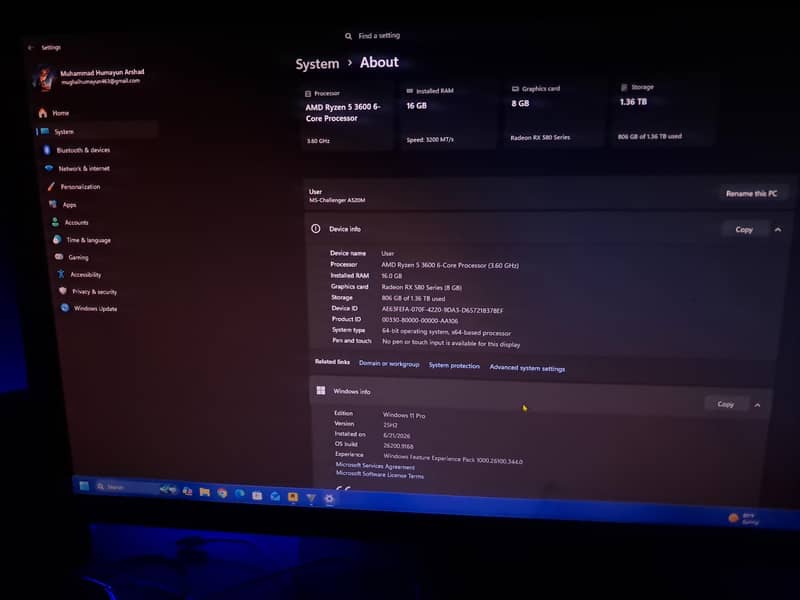Open File Explorer from the taskbar
Screen dimensions: 800x600
pos(205,492)
